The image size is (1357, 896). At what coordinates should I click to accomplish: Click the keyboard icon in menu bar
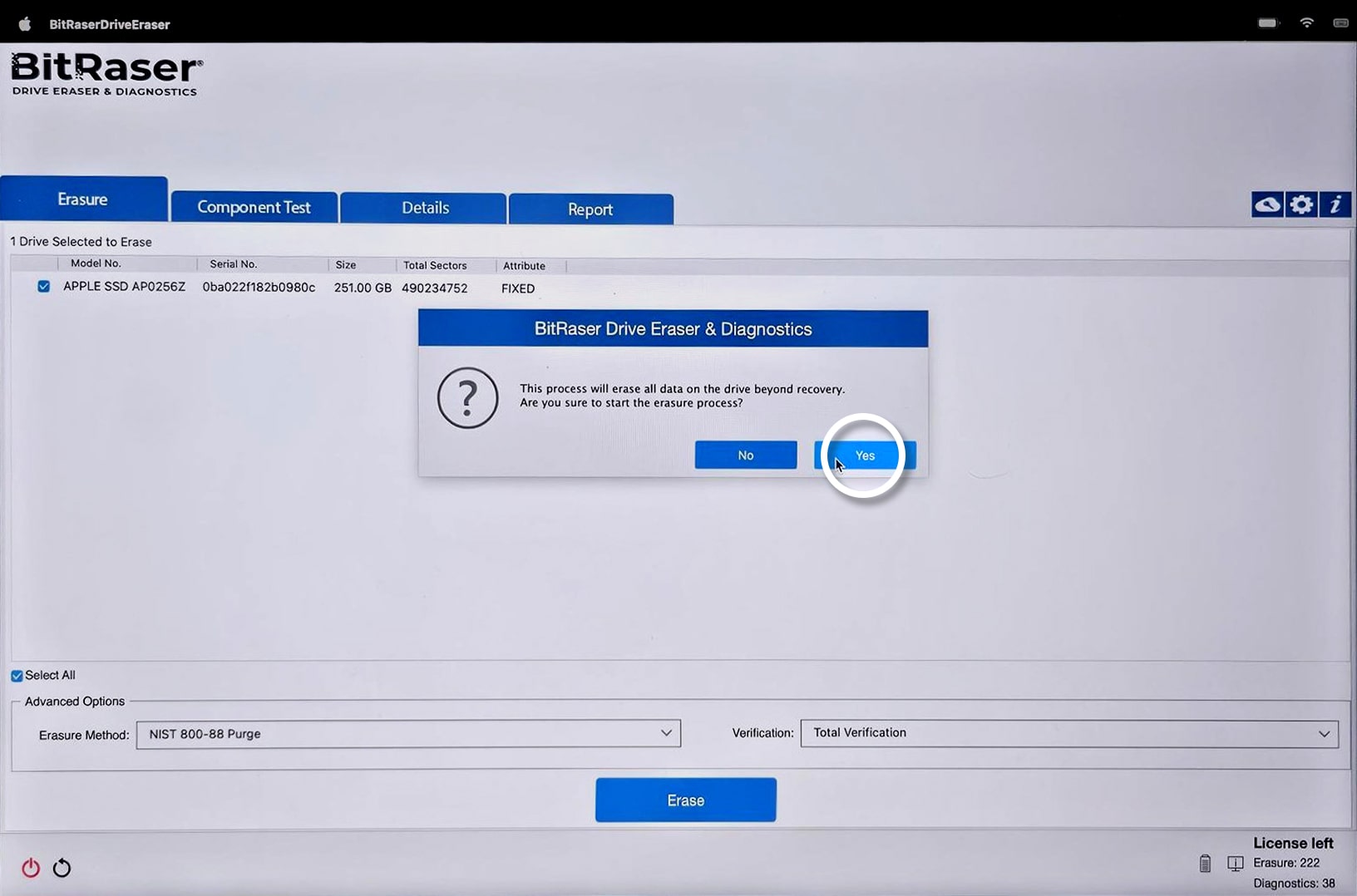(x=1341, y=23)
